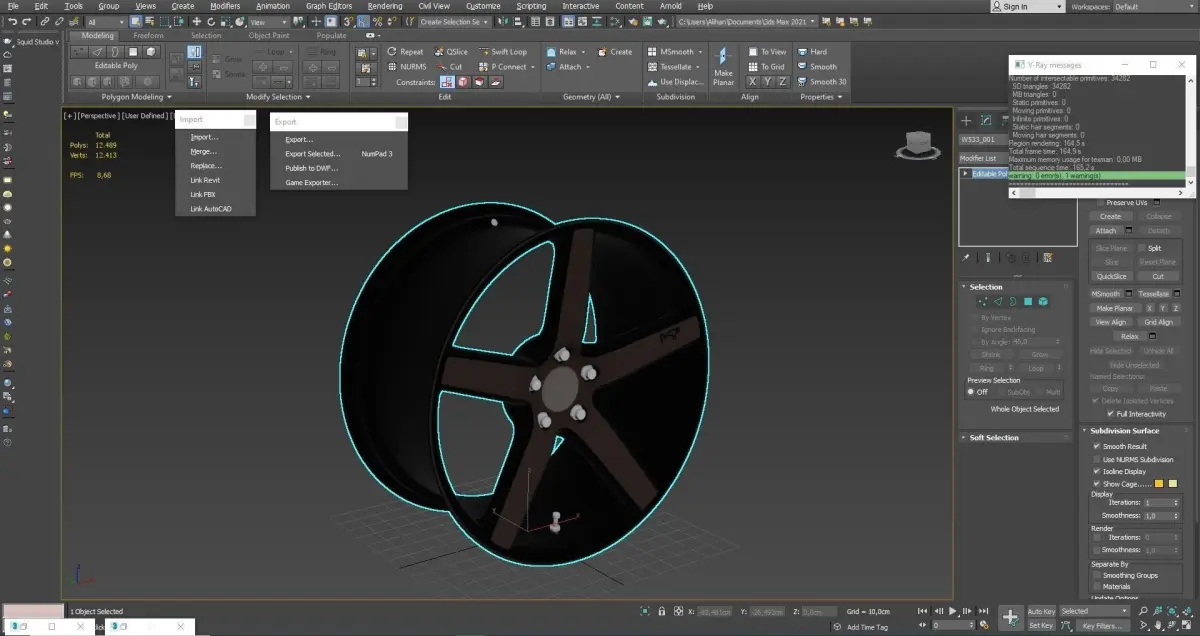
Task: Click the QuickSlice button in command panel
Action: point(1111,276)
